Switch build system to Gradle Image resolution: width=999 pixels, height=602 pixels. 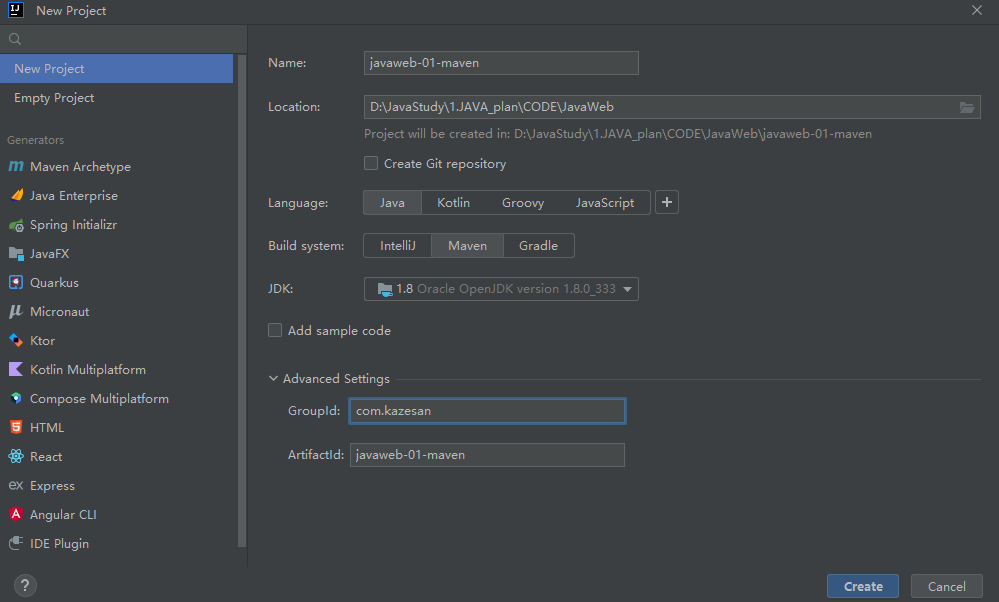[539, 245]
